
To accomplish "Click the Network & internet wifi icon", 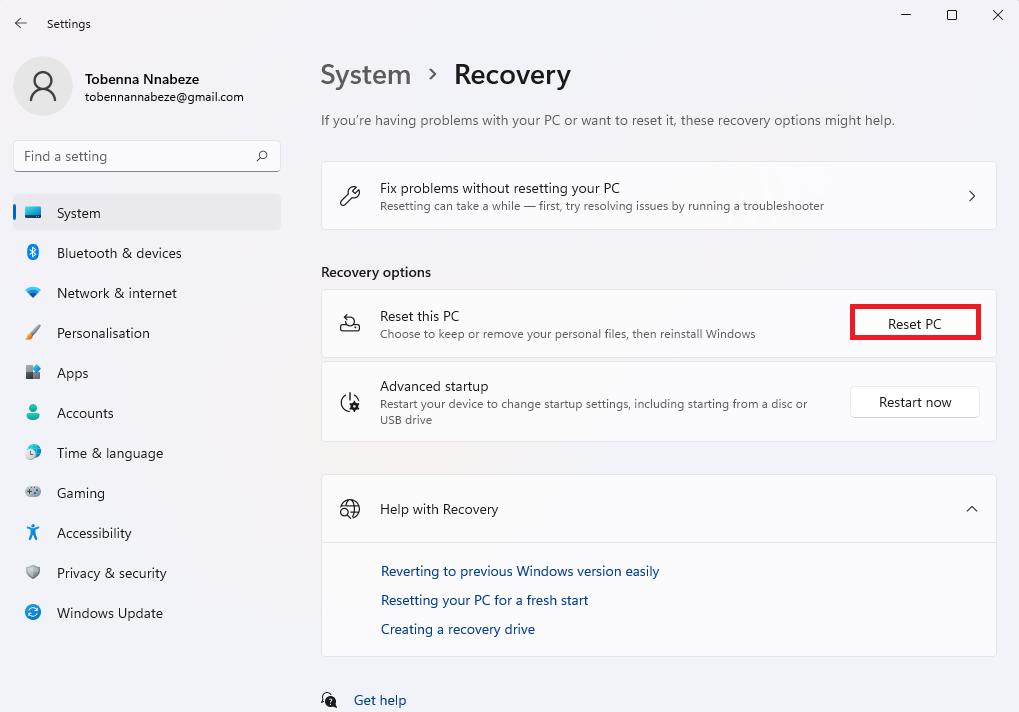I will [33, 293].
